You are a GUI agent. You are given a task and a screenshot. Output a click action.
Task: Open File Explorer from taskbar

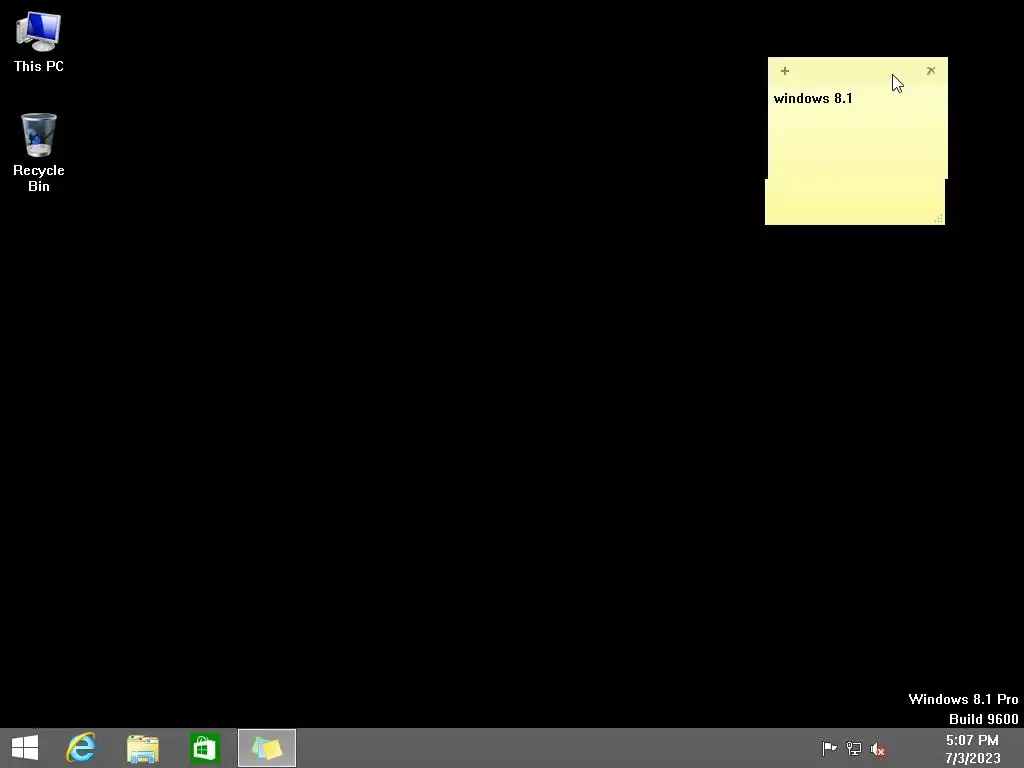(x=143, y=748)
